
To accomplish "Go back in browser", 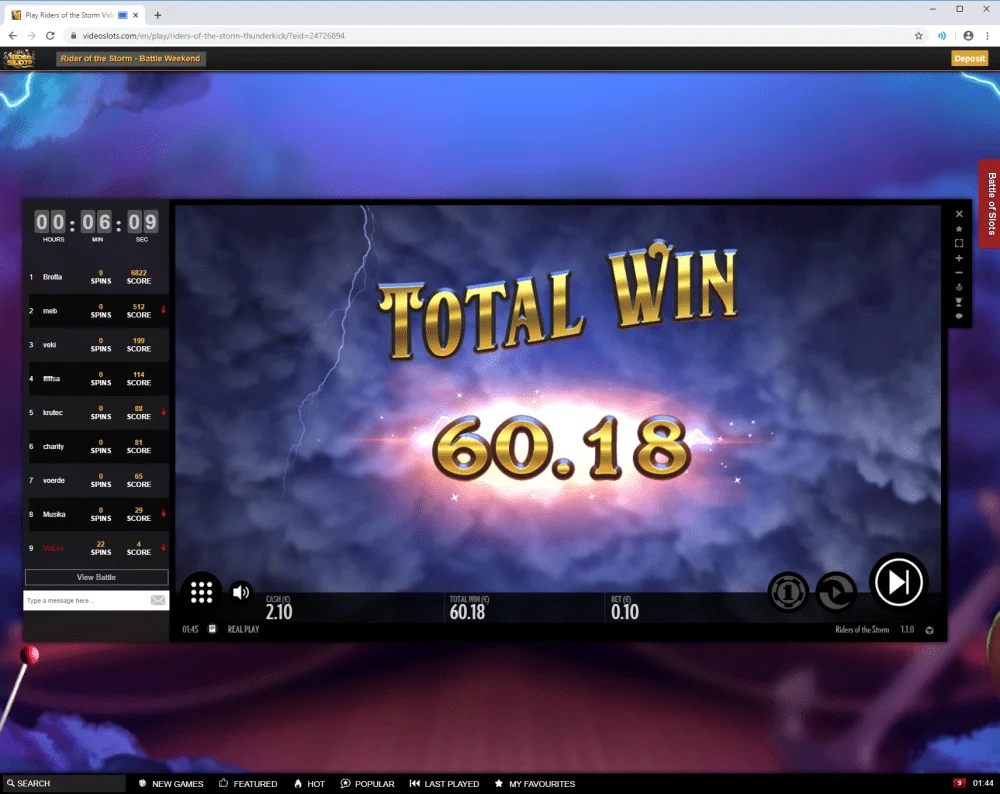I will click(13, 36).
